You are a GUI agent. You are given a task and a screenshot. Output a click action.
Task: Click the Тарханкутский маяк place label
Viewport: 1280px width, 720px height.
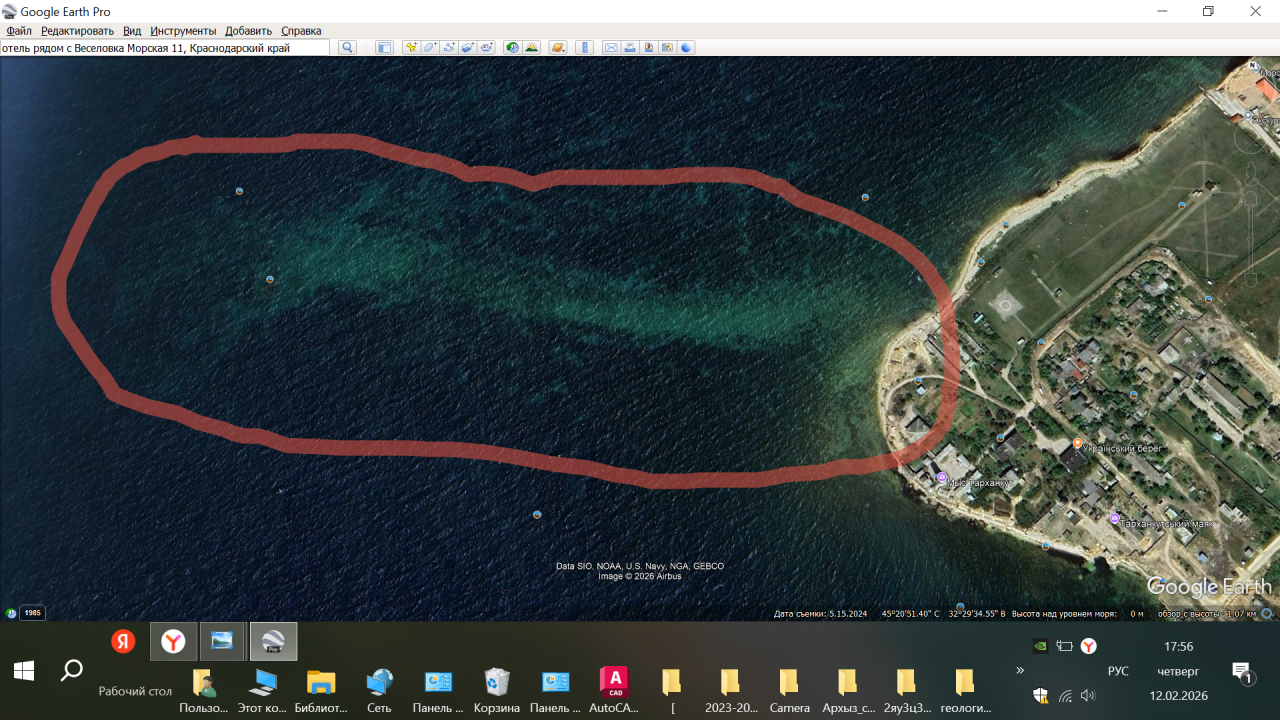pos(1165,523)
